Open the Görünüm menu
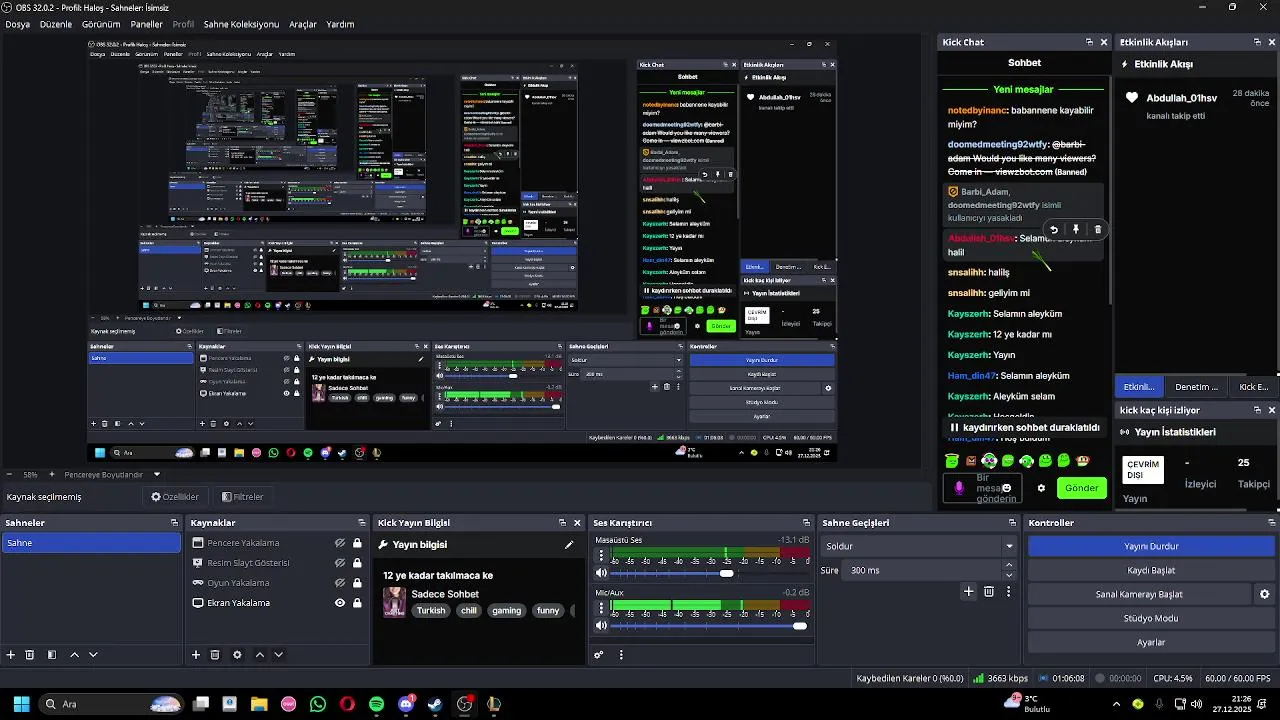Screen dimensions: 1280x720 coord(101,24)
